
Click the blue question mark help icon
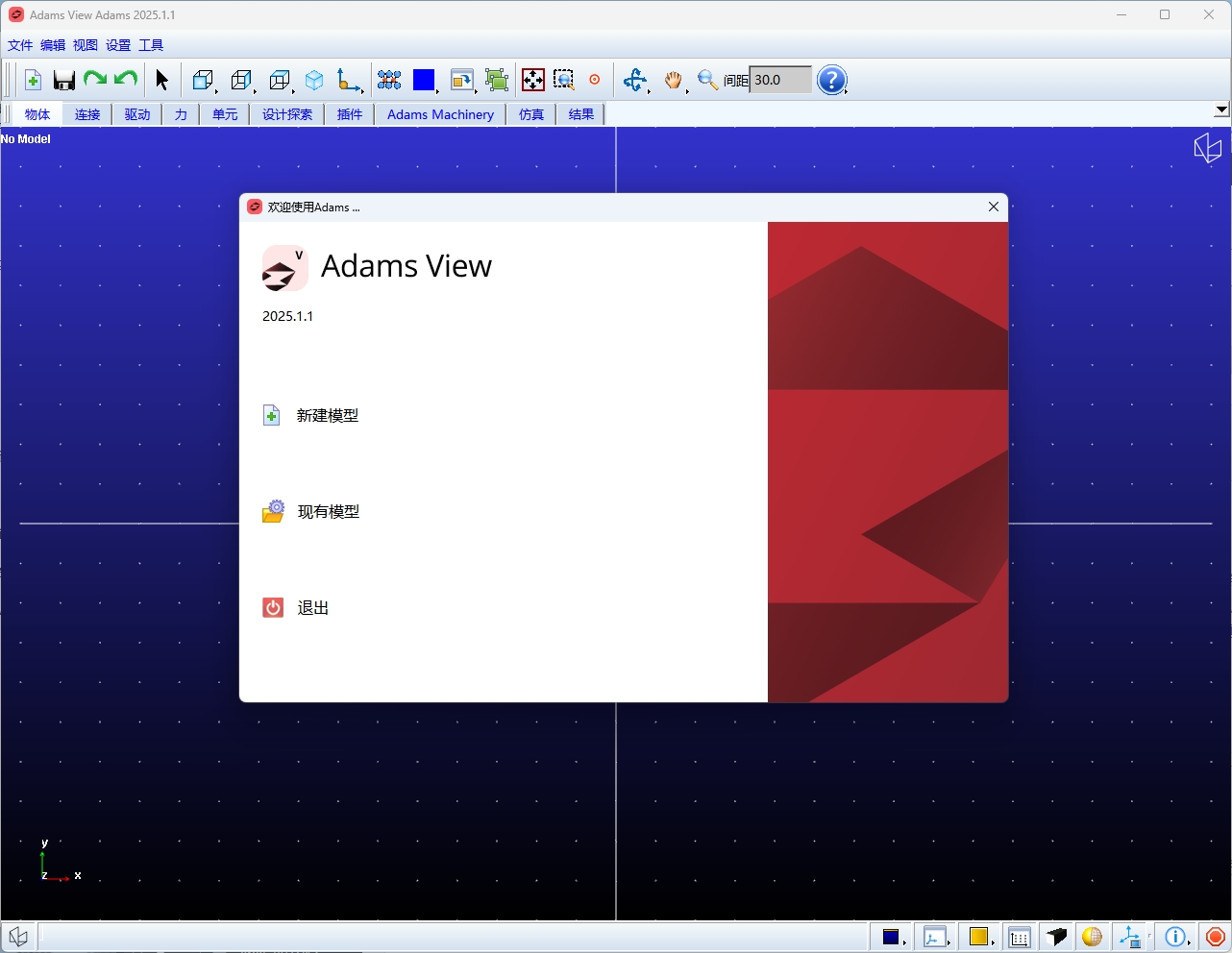pos(831,81)
